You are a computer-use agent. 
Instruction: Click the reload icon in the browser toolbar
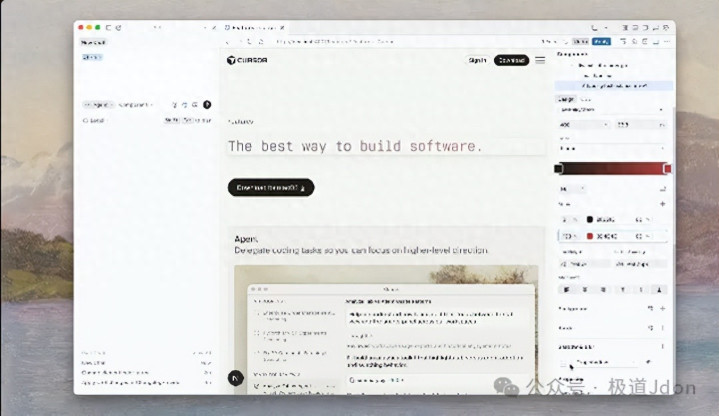250,42
